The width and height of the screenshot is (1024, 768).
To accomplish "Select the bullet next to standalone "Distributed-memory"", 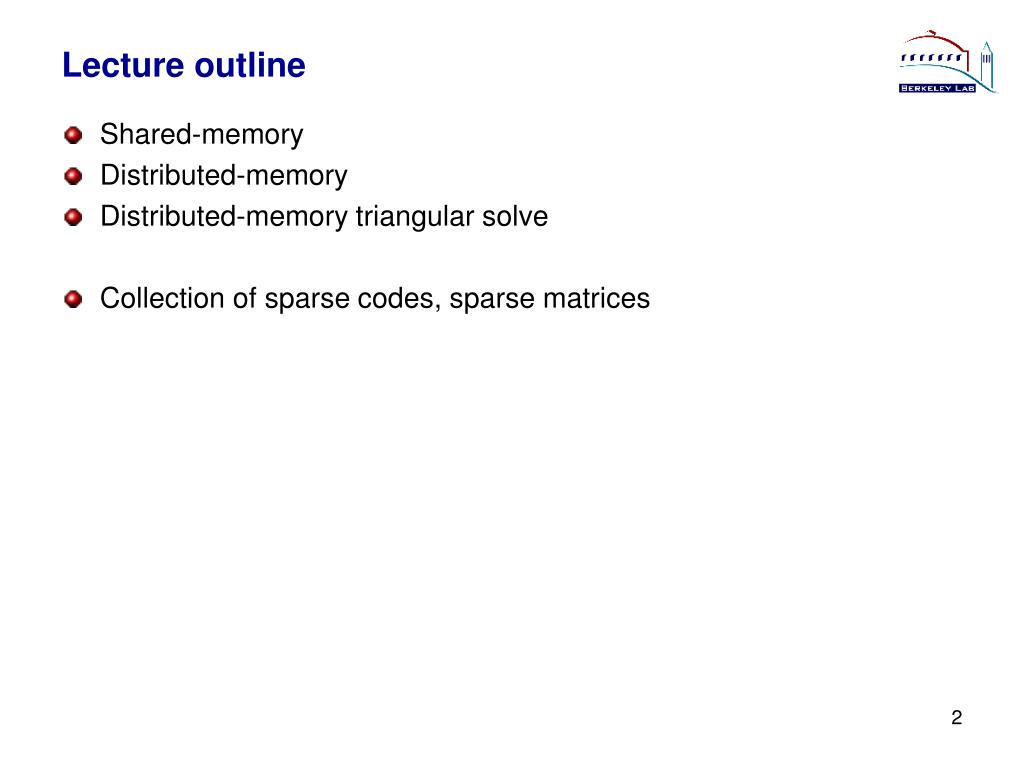I will 72,177.
